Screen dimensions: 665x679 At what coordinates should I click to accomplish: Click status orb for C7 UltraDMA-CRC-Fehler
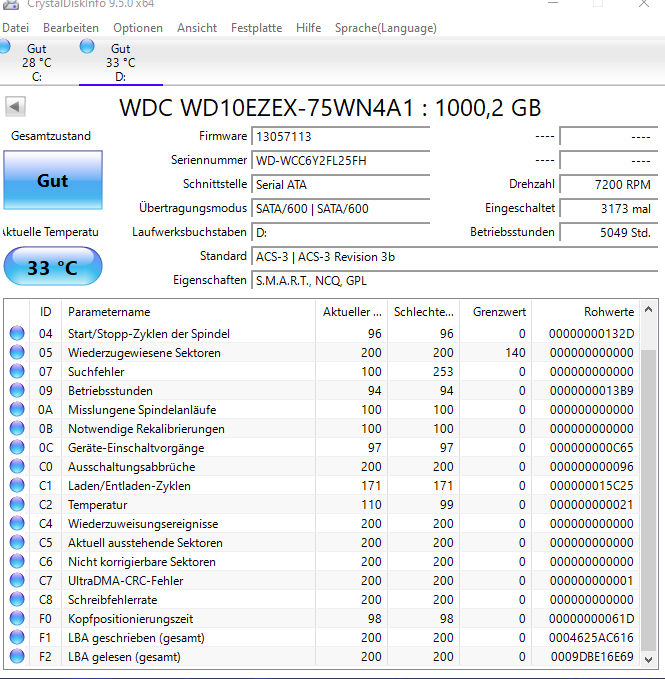(x=17, y=581)
